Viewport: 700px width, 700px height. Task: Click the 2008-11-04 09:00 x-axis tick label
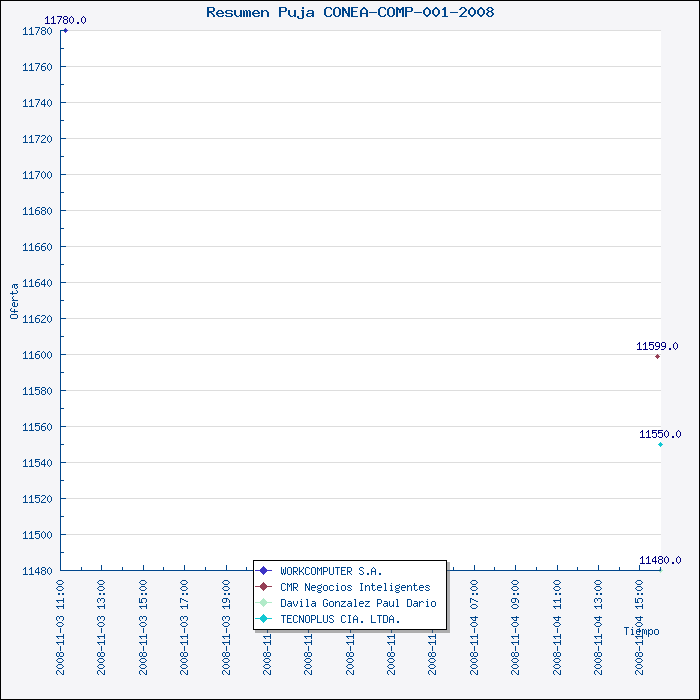click(x=515, y=612)
